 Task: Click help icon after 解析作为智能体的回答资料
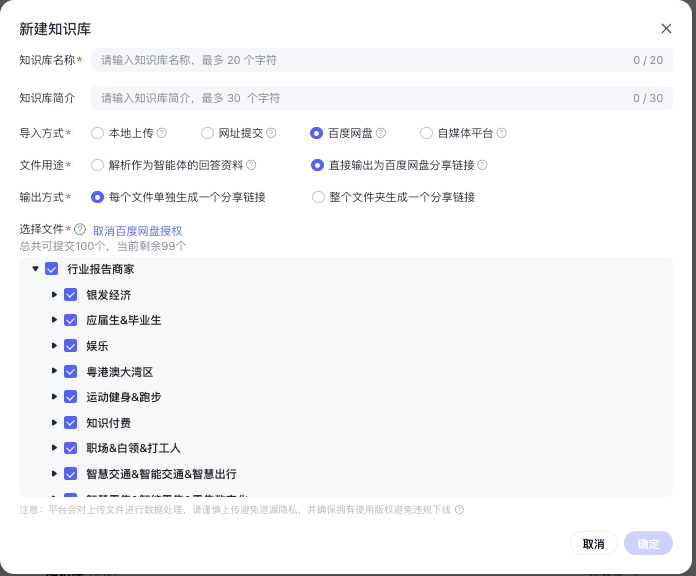pyautogui.click(x=252, y=165)
